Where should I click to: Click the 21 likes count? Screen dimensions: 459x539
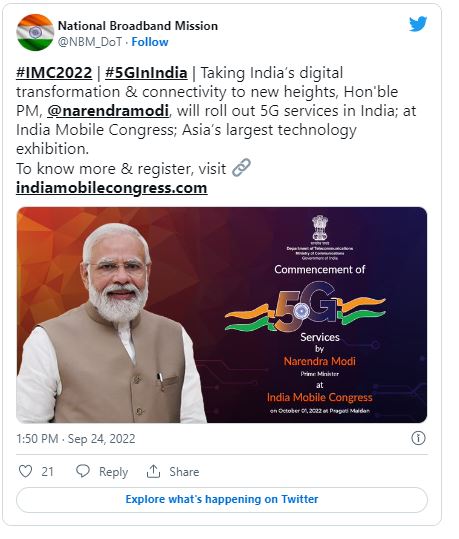click(47, 472)
